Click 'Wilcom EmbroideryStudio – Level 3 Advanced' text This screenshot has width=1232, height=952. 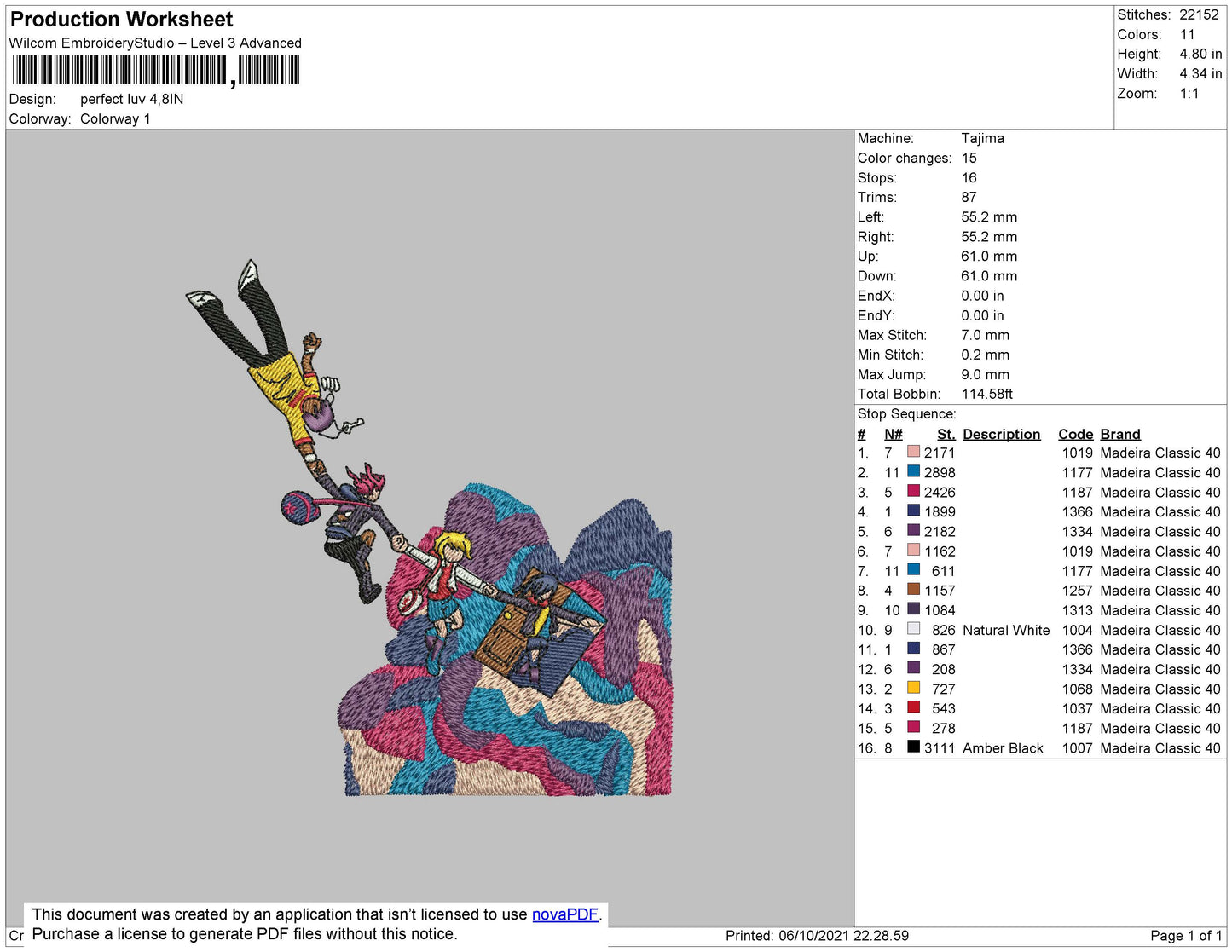click(155, 43)
